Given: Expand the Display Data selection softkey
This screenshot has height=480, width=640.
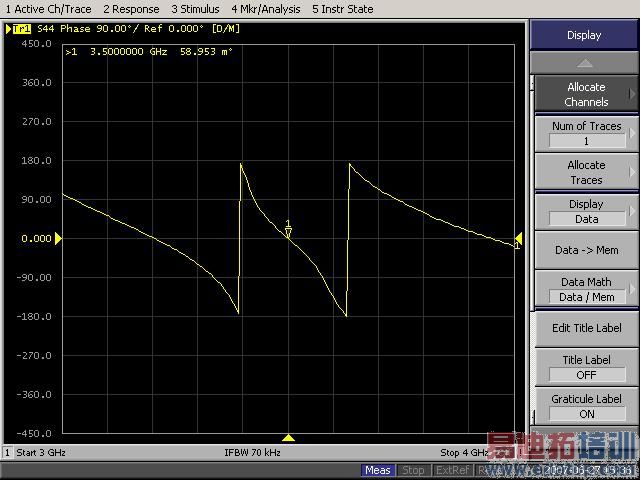Looking at the screenshot, I should click(x=586, y=211).
